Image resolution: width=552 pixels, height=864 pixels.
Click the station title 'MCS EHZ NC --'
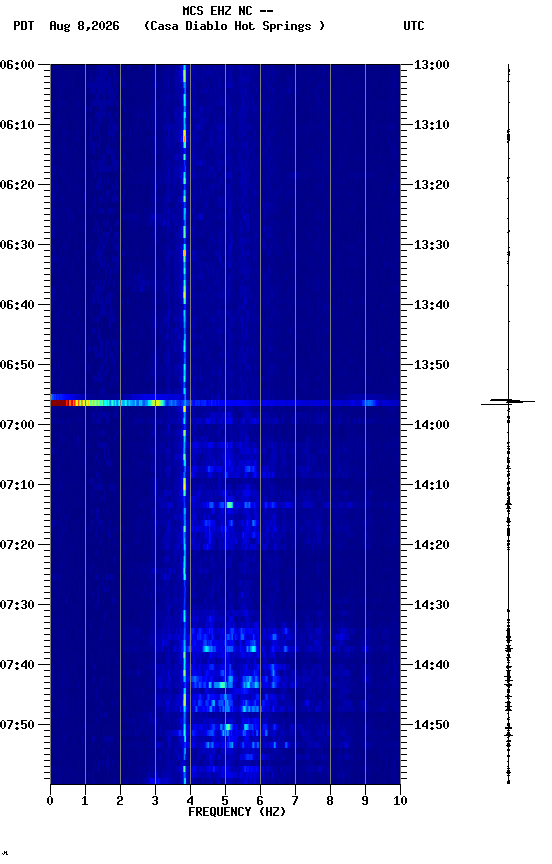(x=228, y=11)
